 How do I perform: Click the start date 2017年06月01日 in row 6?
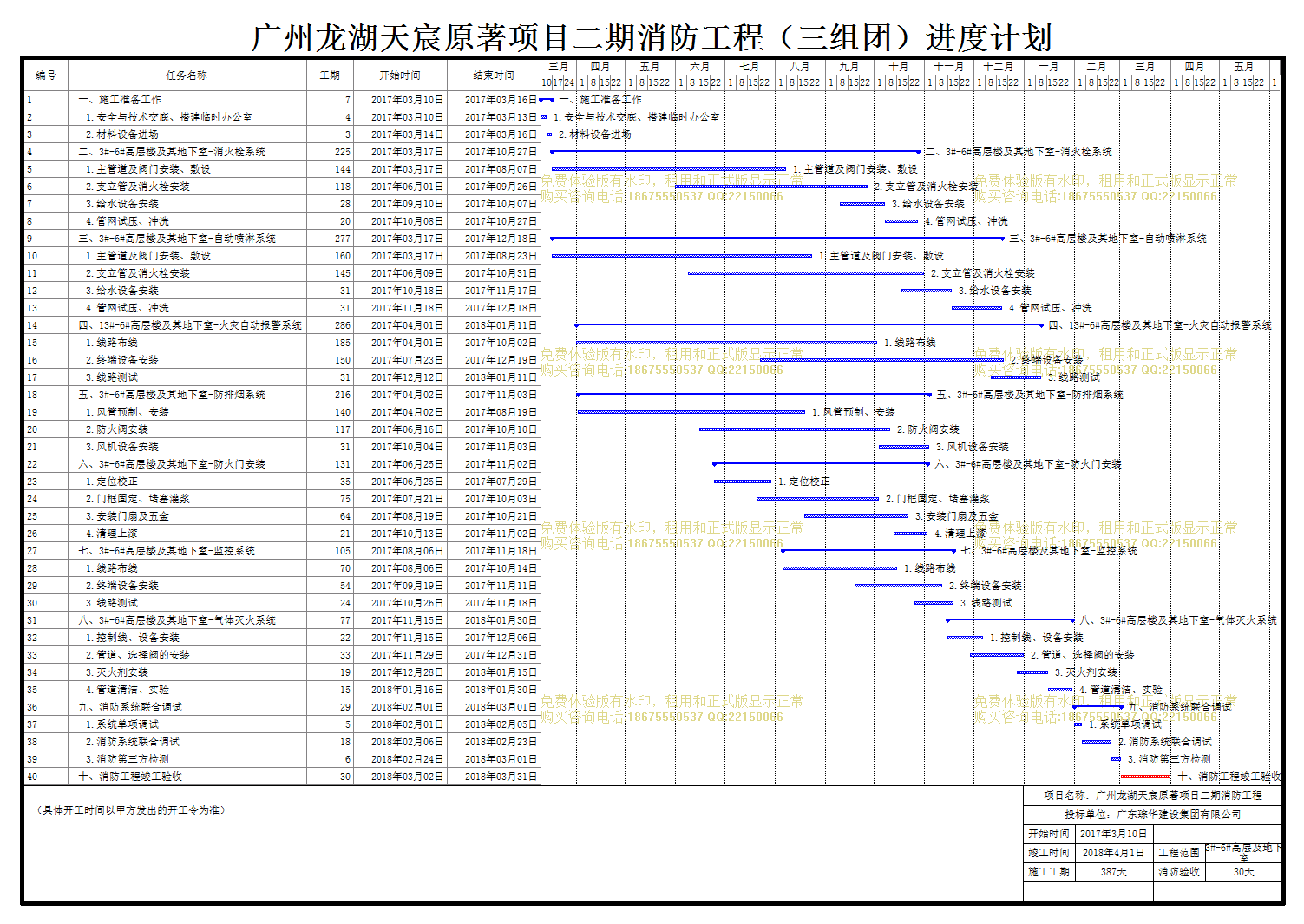[x=407, y=187]
